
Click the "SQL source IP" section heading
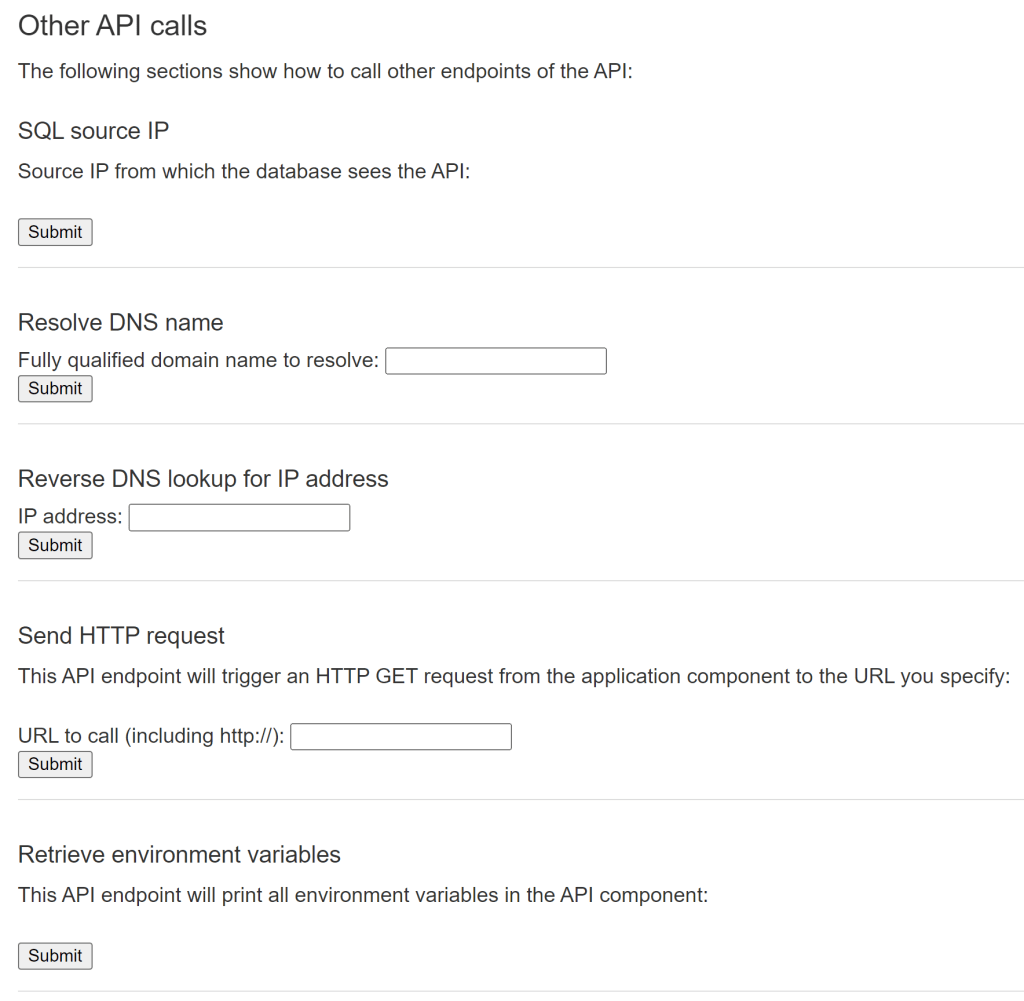[x=93, y=131]
